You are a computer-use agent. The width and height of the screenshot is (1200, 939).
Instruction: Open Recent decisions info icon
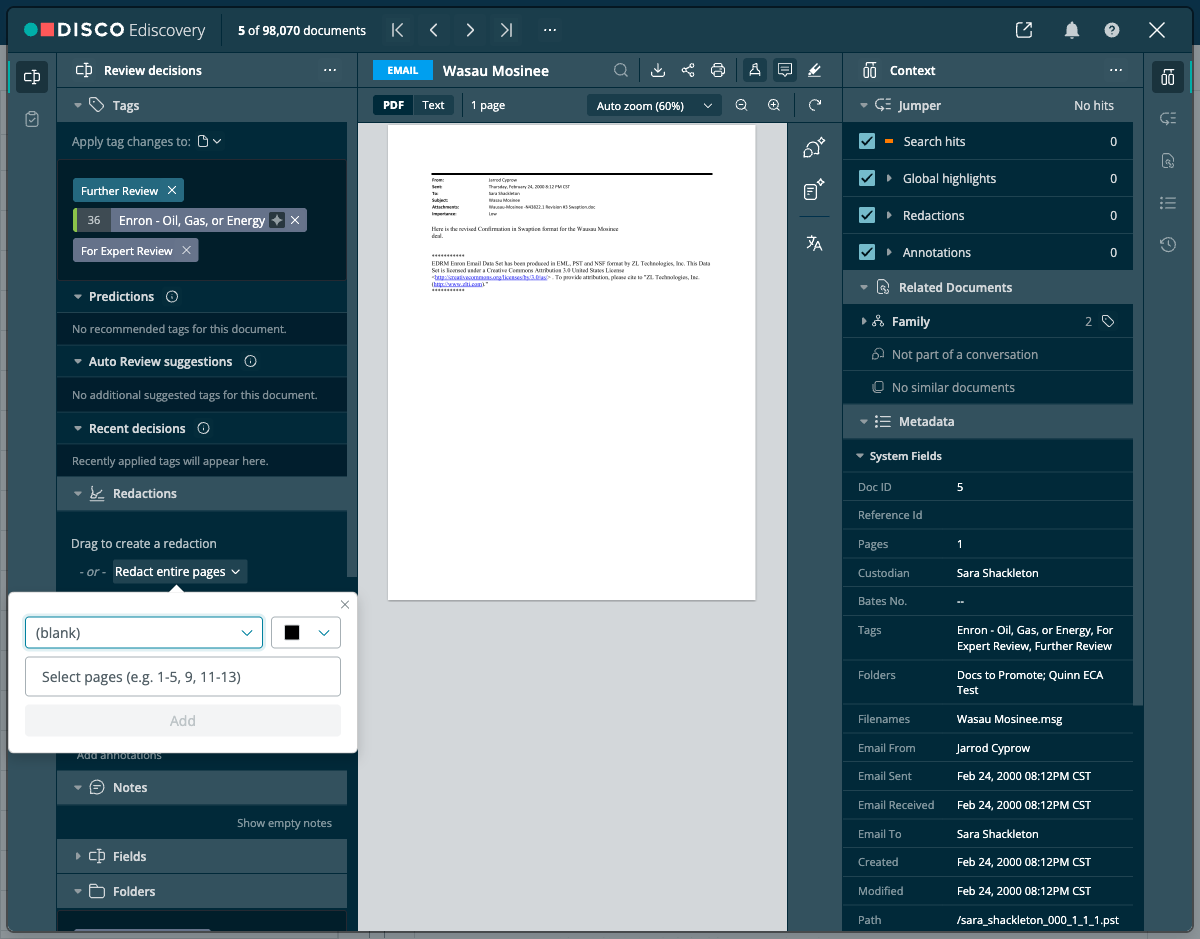pos(203,428)
